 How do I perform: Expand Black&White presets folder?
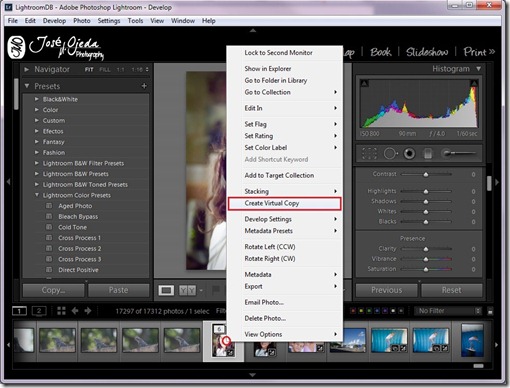37,99
